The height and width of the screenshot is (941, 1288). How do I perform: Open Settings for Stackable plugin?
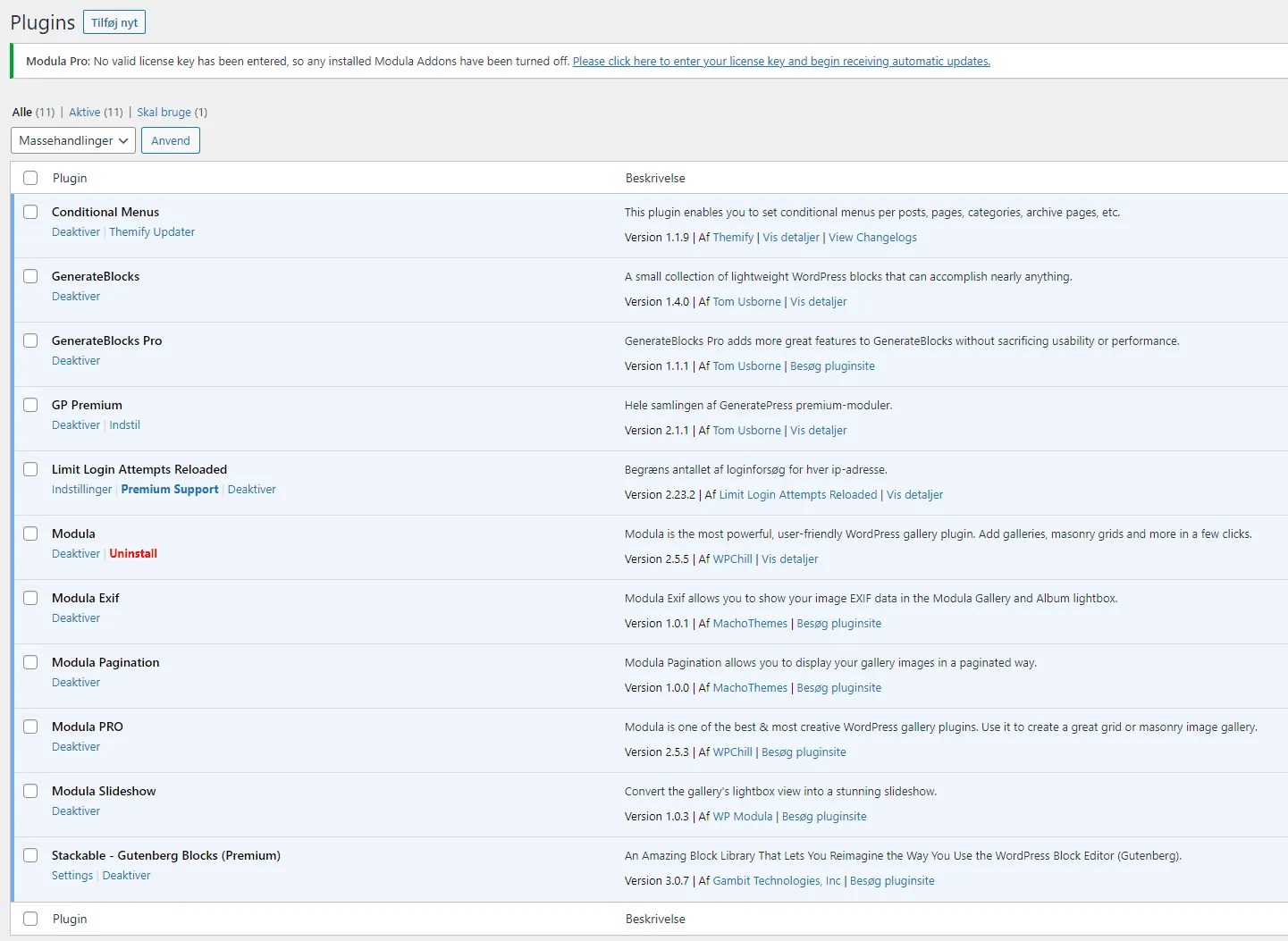click(72, 875)
